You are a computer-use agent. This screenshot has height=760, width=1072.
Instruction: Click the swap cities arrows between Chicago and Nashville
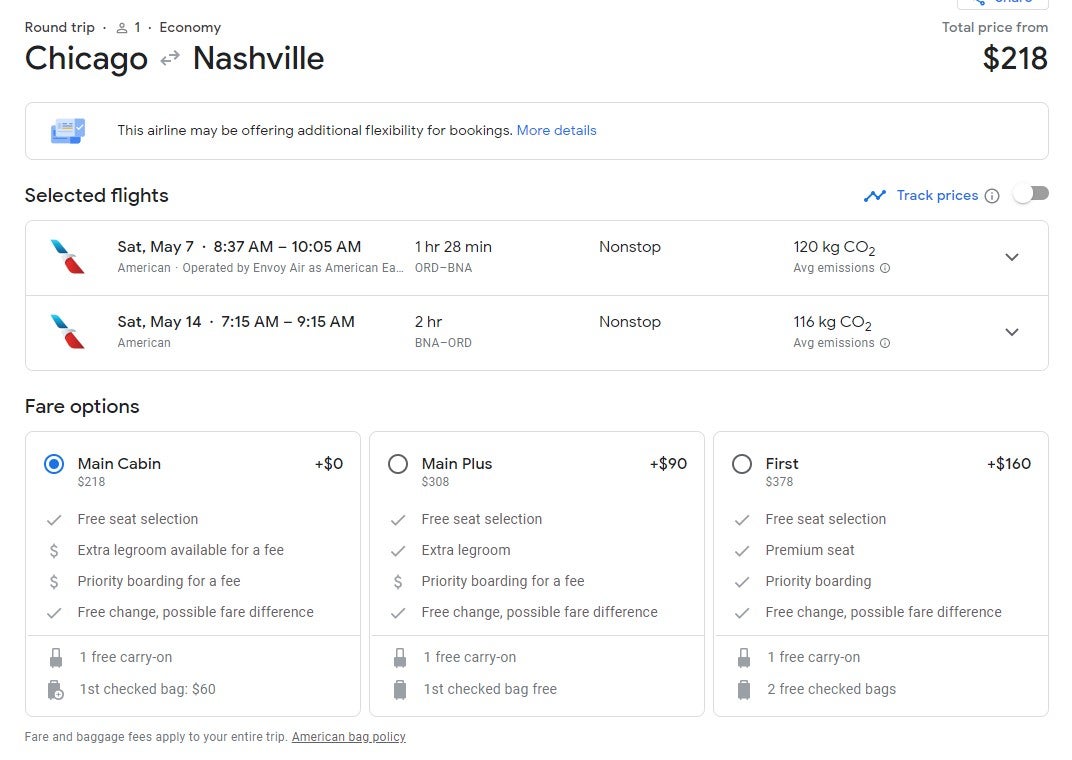[170, 58]
